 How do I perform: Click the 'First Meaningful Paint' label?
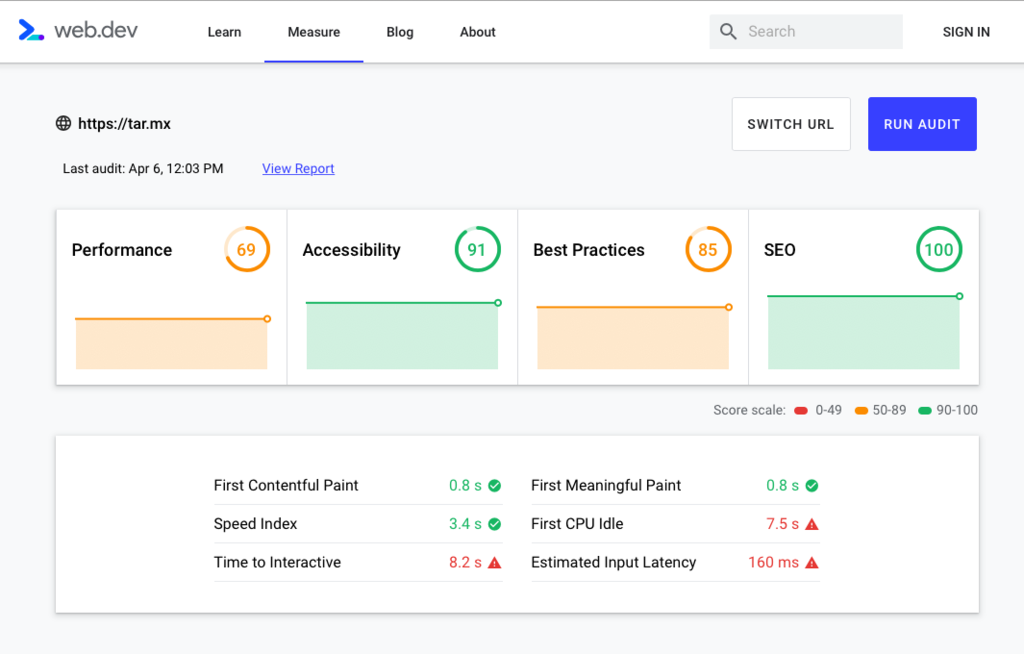tap(606, 485)
